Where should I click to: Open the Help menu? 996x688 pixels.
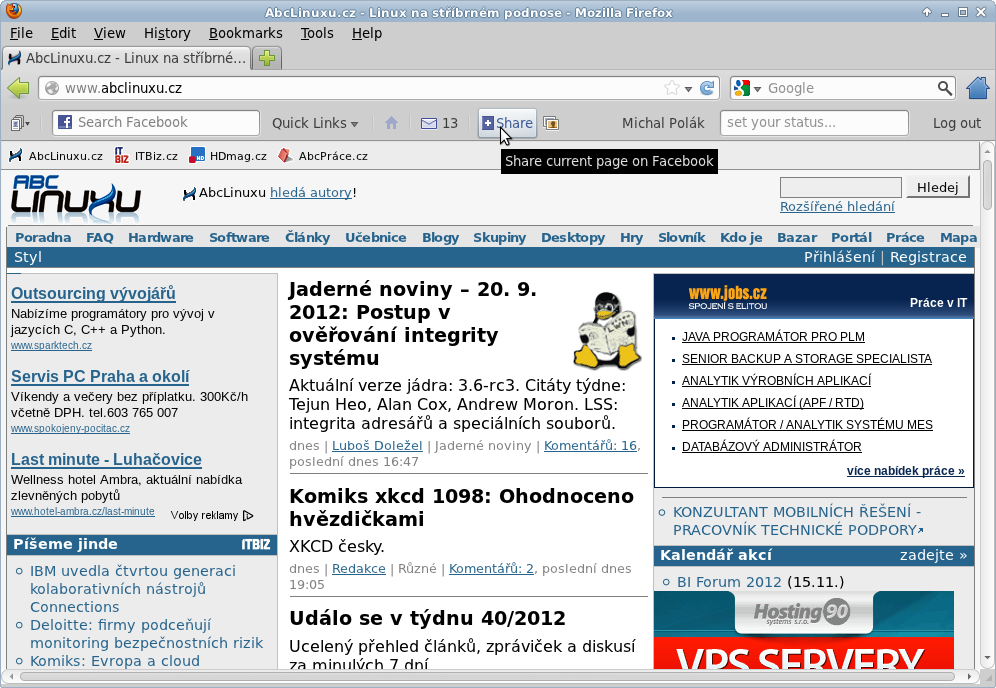point(367,33)
